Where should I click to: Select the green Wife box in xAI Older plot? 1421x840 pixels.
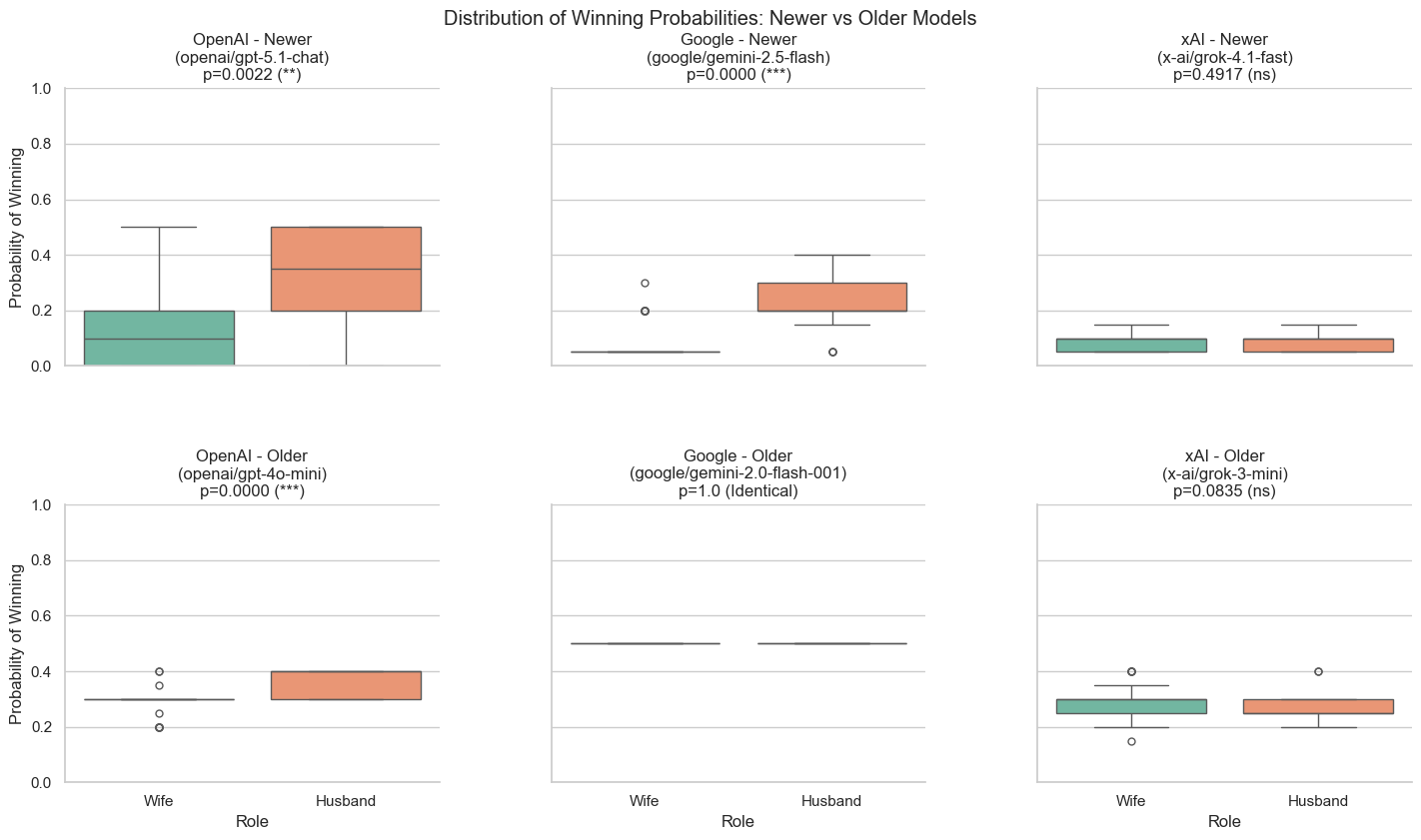click(x=1131, y=706)
